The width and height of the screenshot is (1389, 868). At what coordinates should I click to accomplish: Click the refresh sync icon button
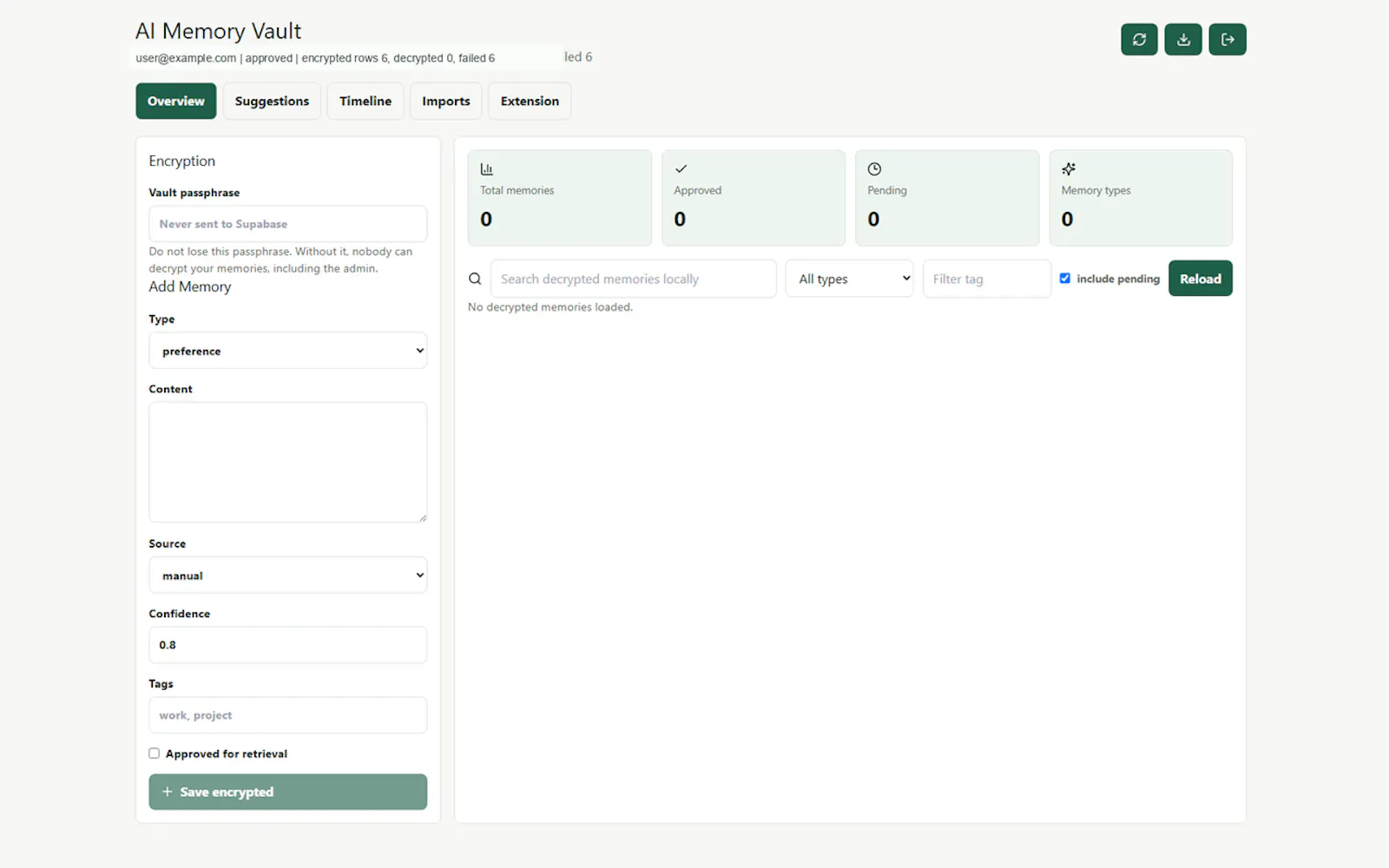1139,39
